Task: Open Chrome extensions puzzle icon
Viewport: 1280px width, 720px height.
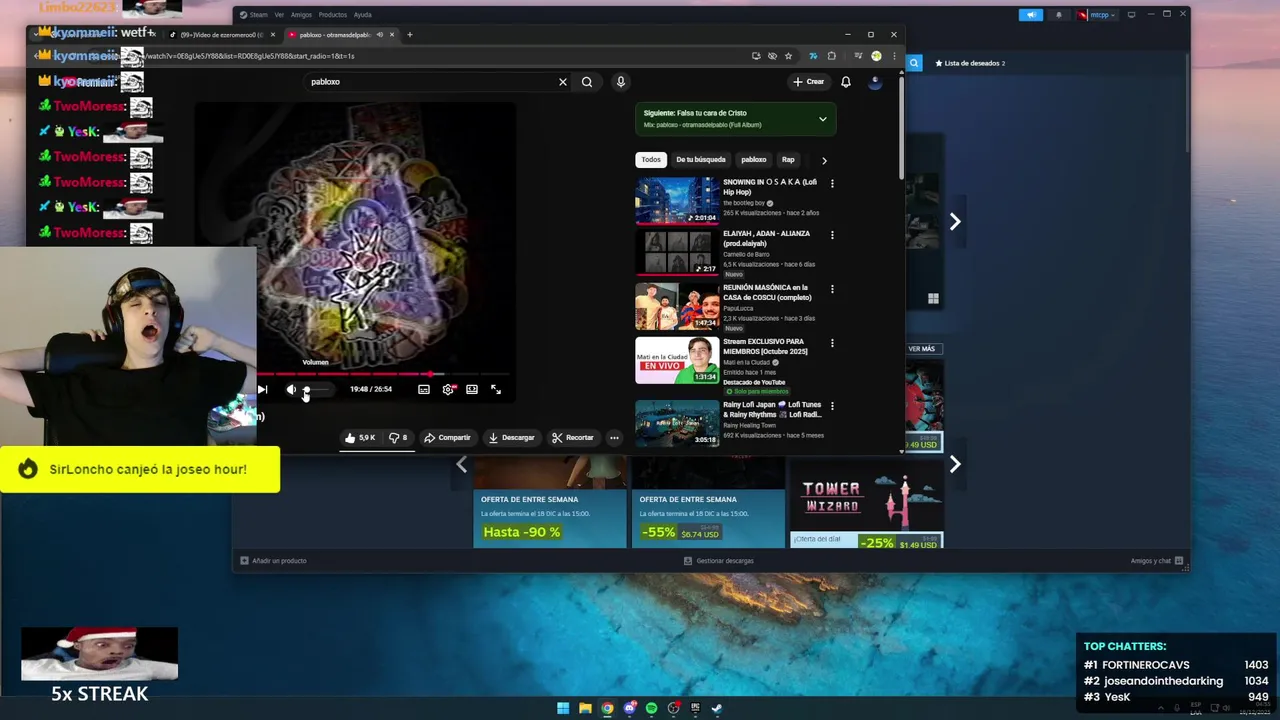Action: point(831,56)
